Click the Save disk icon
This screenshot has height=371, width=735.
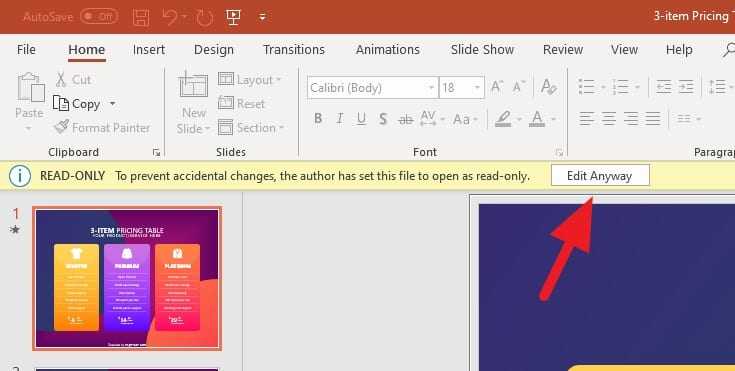(141, 17)
